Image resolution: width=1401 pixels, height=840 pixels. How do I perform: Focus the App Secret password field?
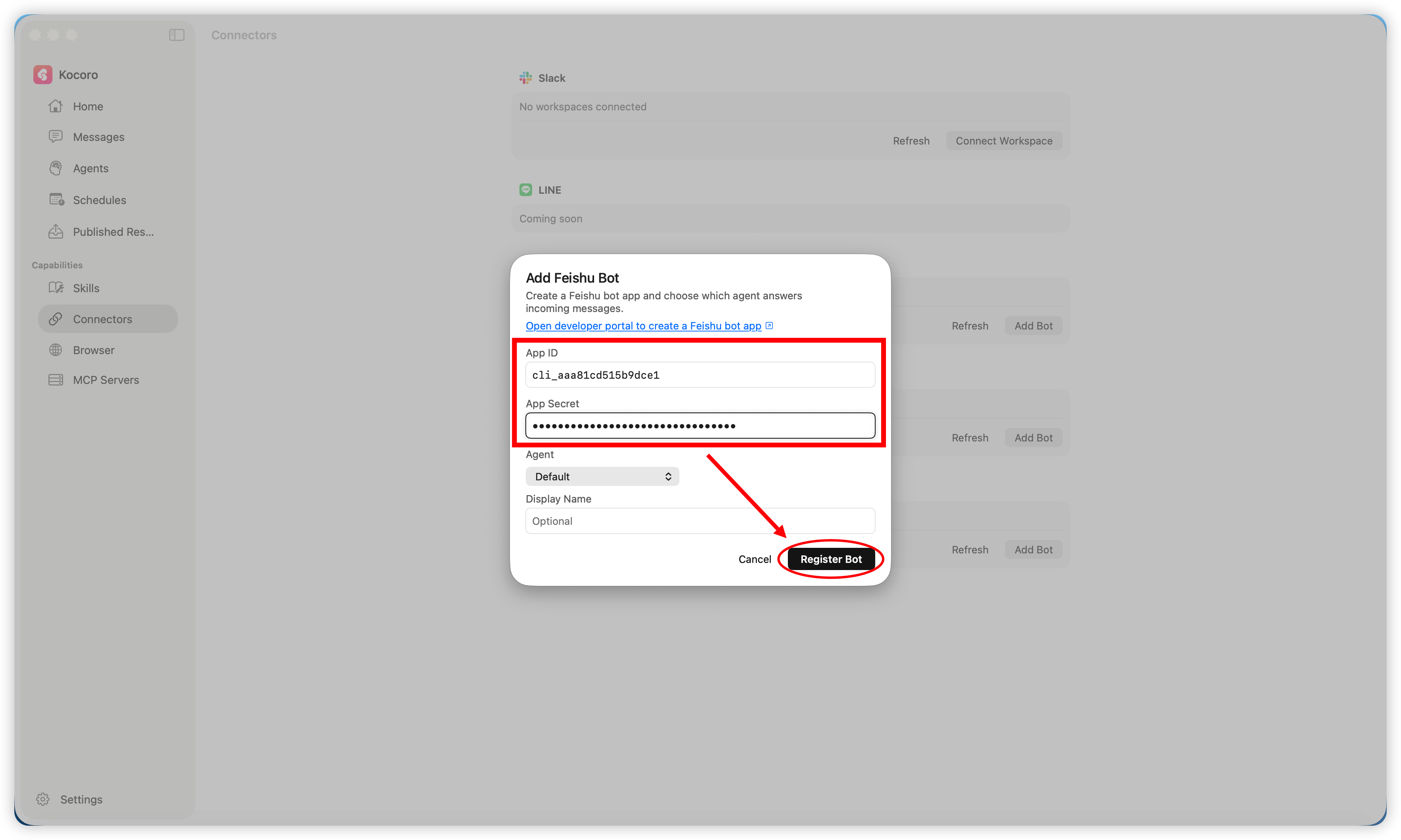(x=700, y=426)
